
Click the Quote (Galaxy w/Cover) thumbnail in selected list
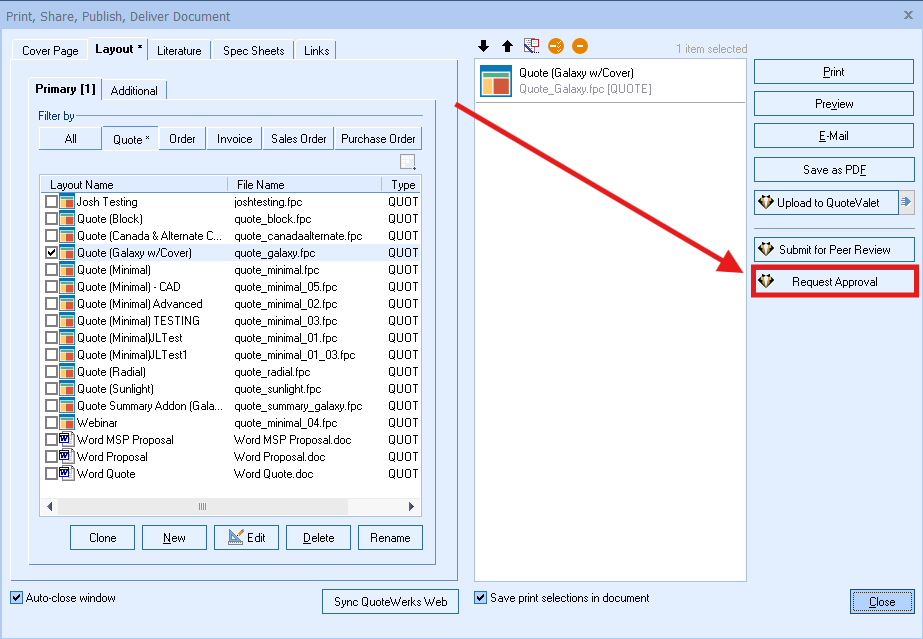click(x=496, y=80)
